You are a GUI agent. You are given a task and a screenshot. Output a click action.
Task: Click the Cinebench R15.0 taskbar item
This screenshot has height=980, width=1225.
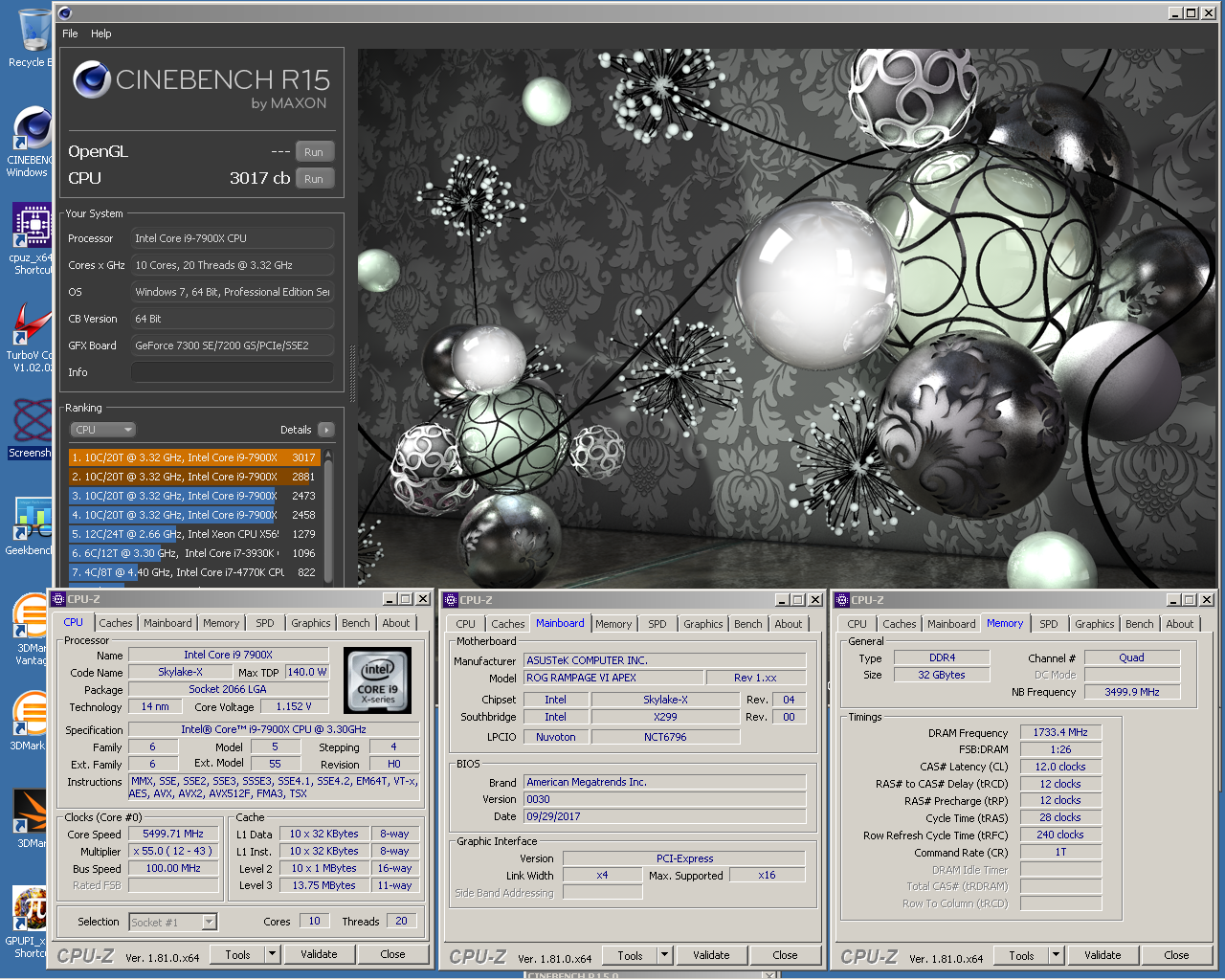651,974
